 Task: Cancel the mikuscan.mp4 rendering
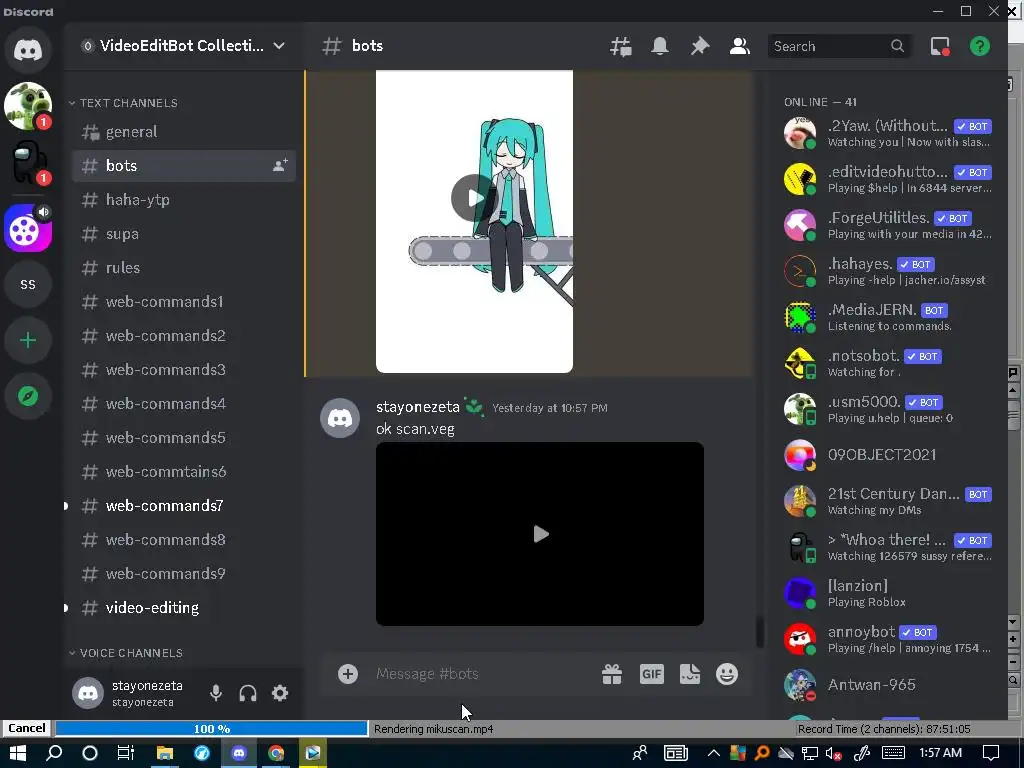point(26,728)
